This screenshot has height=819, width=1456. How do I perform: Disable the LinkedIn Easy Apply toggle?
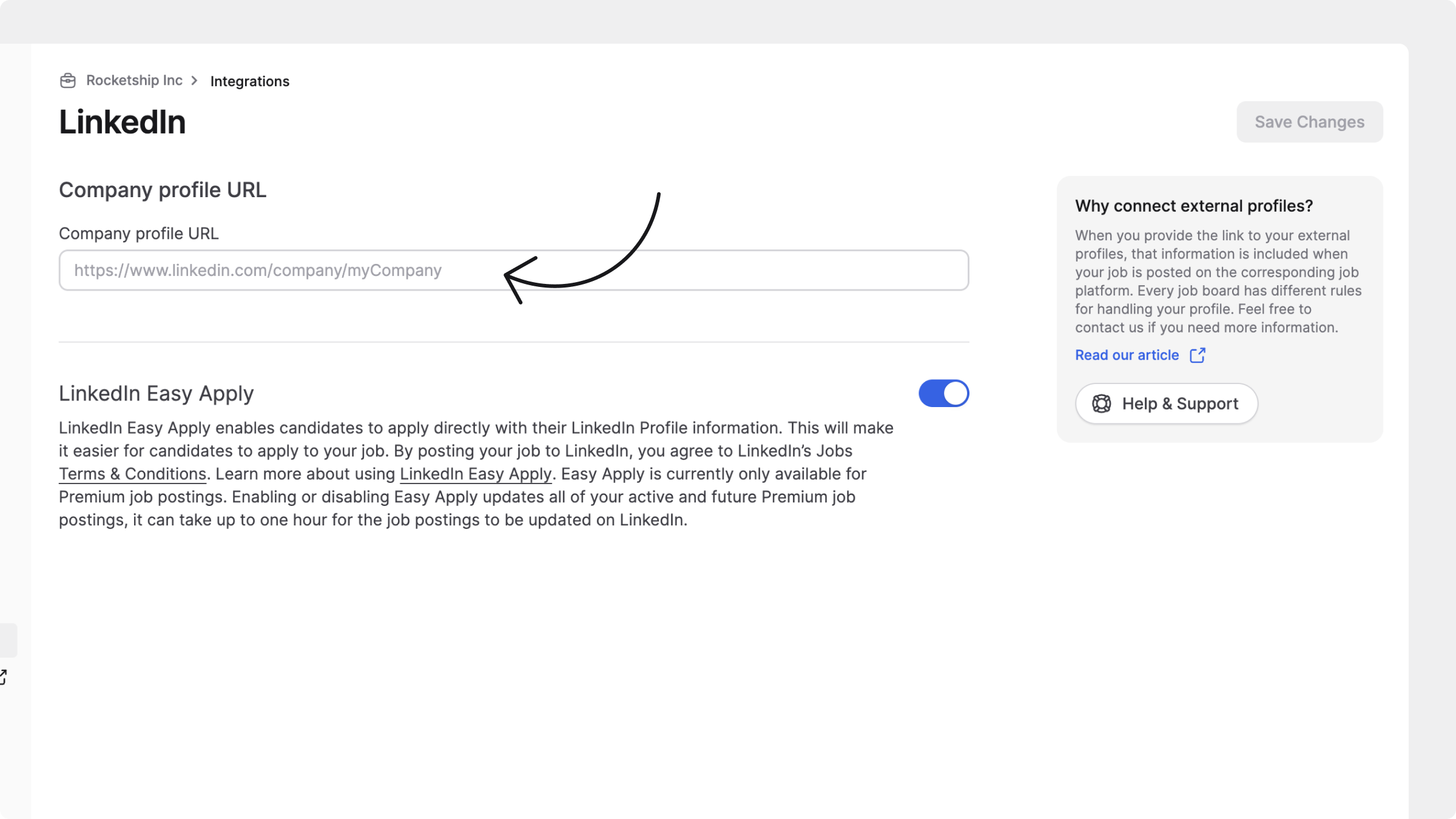point(943,394)
